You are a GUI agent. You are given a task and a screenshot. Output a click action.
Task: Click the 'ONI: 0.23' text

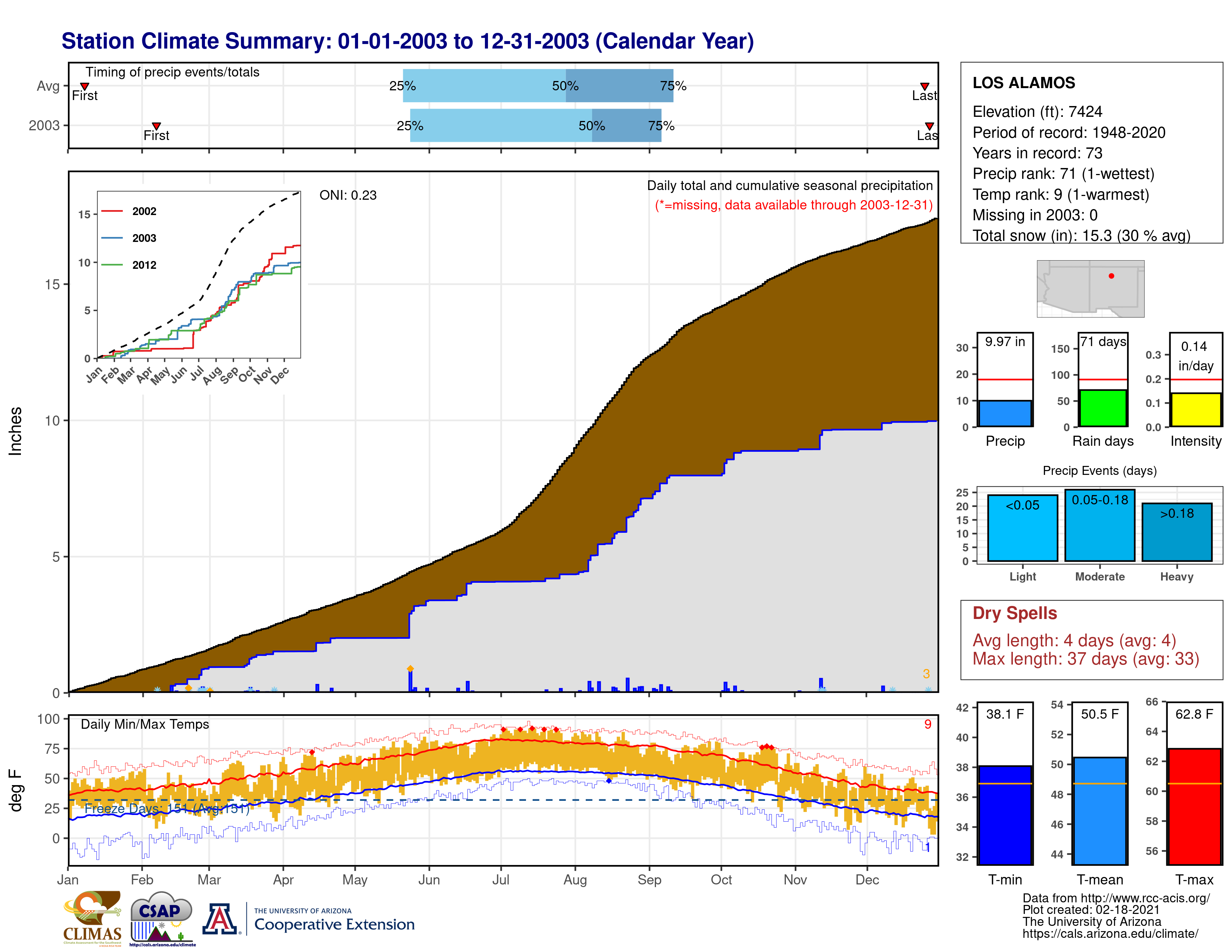point(348,195)
